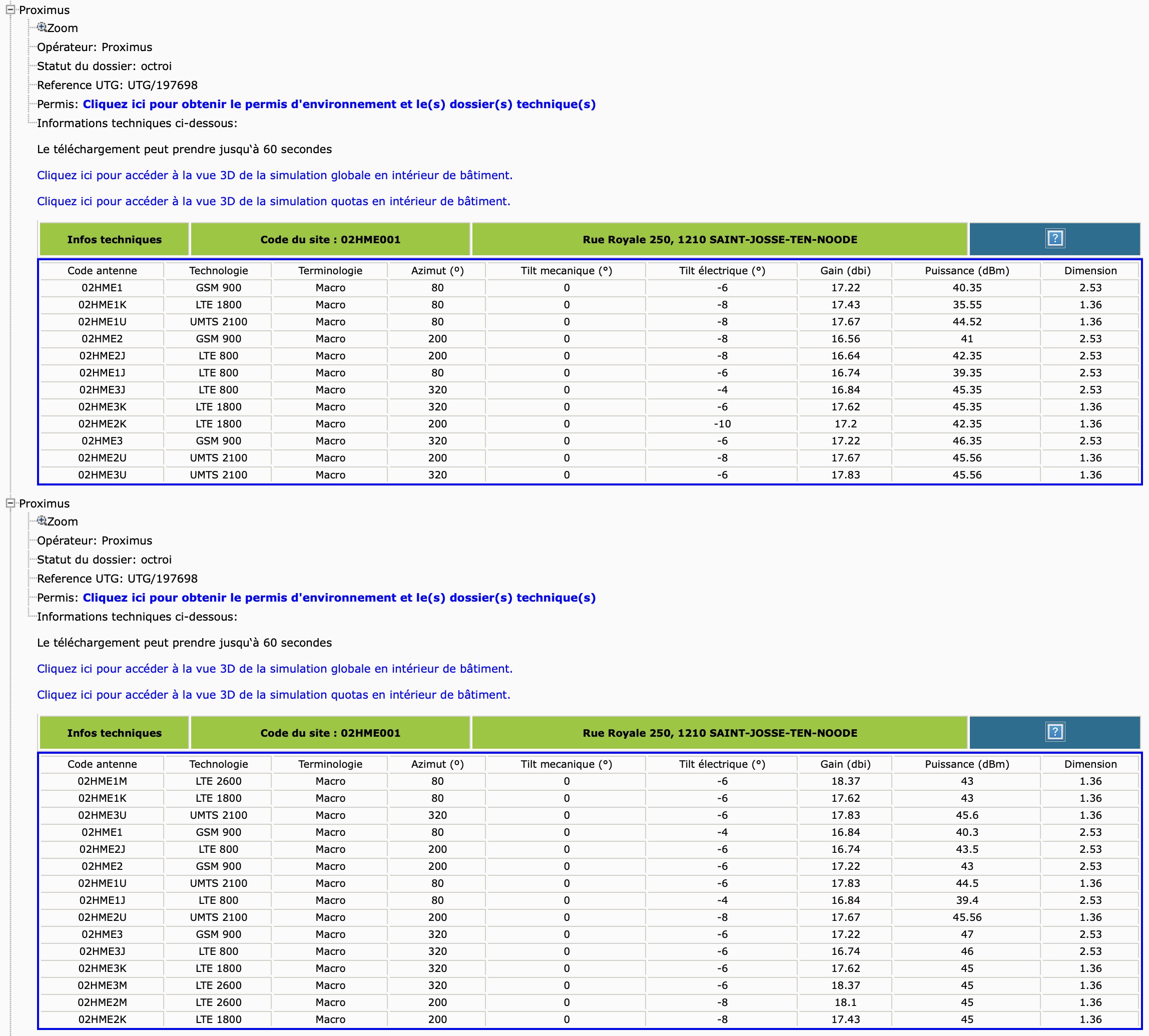Click power value 46.35 in first table

click(966, 441)
